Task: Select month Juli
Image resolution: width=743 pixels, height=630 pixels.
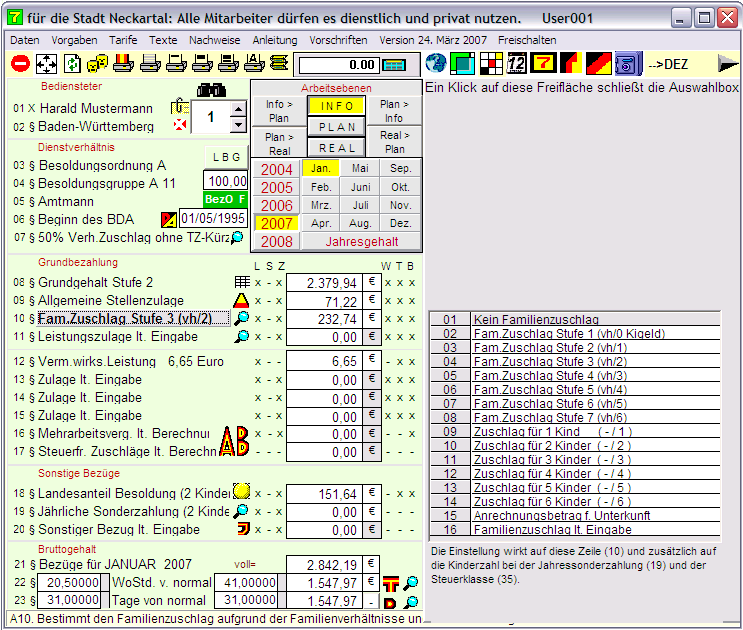Action: pos(361,205)
